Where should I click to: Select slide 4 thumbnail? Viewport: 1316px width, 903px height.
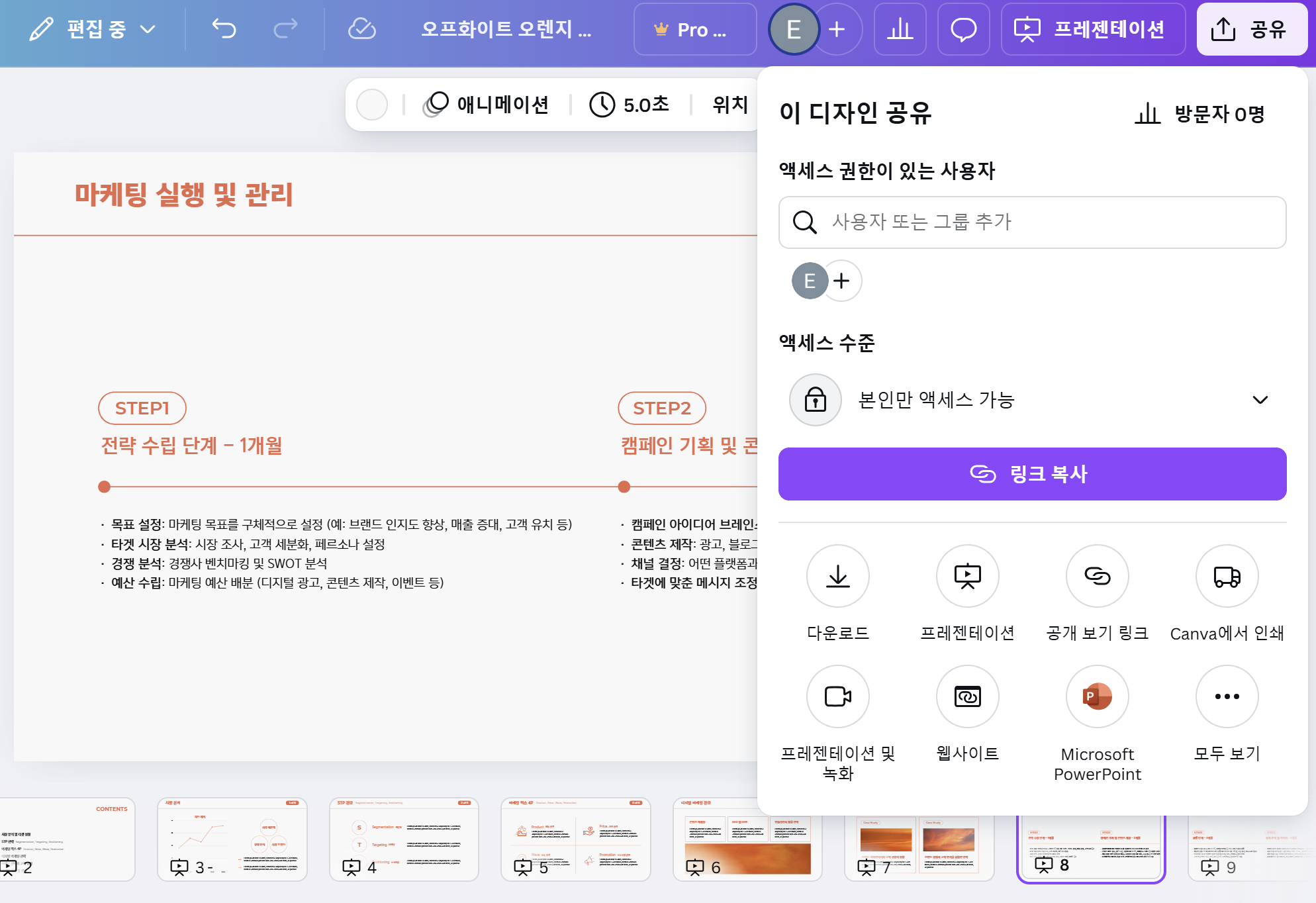pos(404,839)
